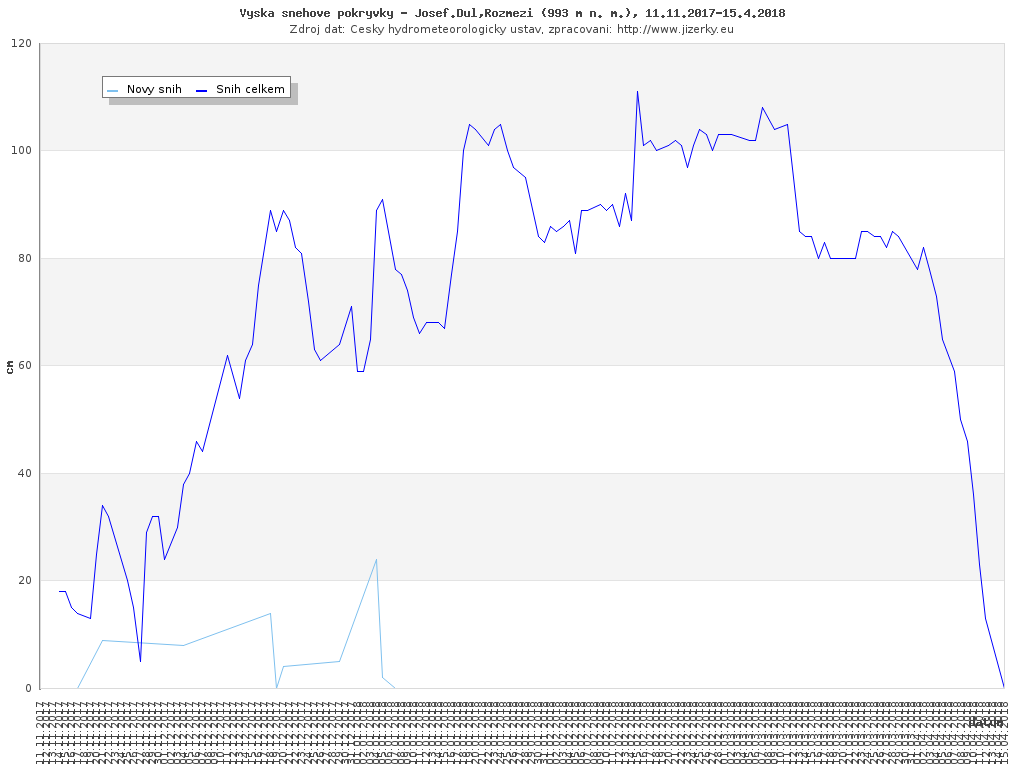Click the 20 y-axis tick label
Viewport: 1024px width, 768px height.
(24, 581)
